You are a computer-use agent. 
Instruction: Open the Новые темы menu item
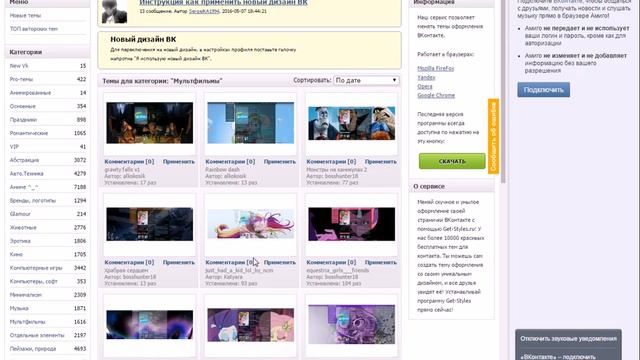pyautogui.click(x=25, y=16)
